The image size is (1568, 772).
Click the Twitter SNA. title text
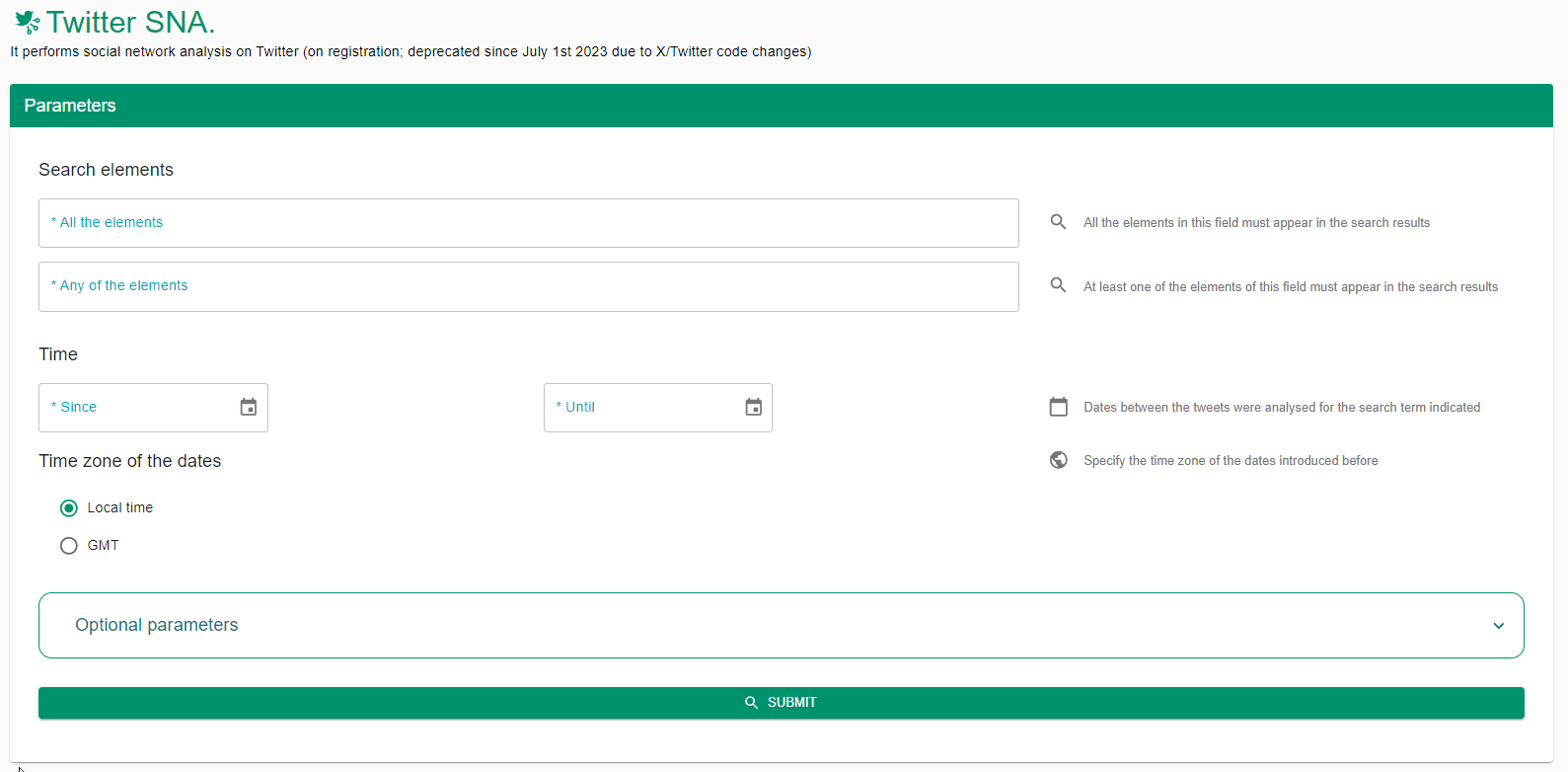[x=130, y=22]
